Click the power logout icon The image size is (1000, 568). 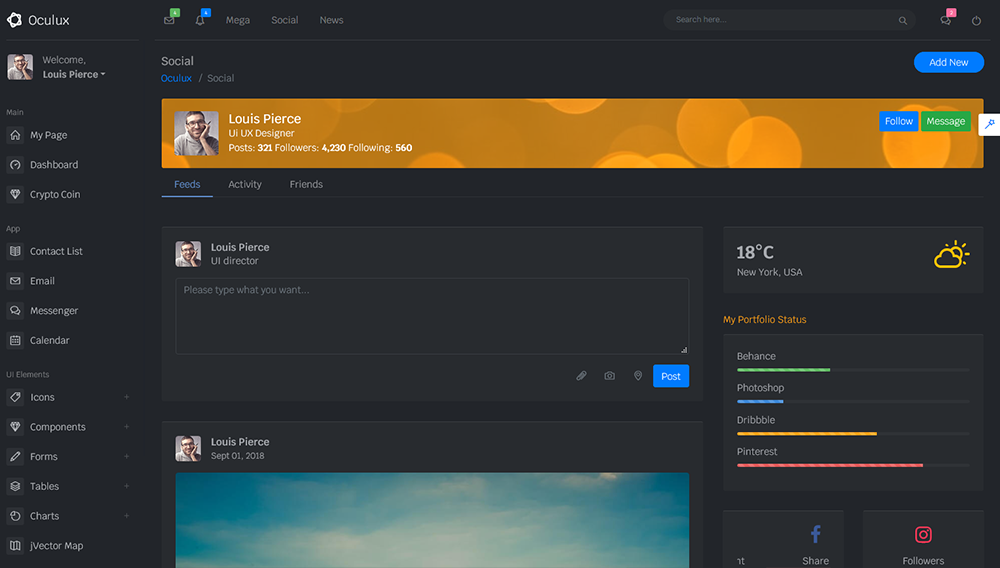pyautogui.click(x=976, y=20)
